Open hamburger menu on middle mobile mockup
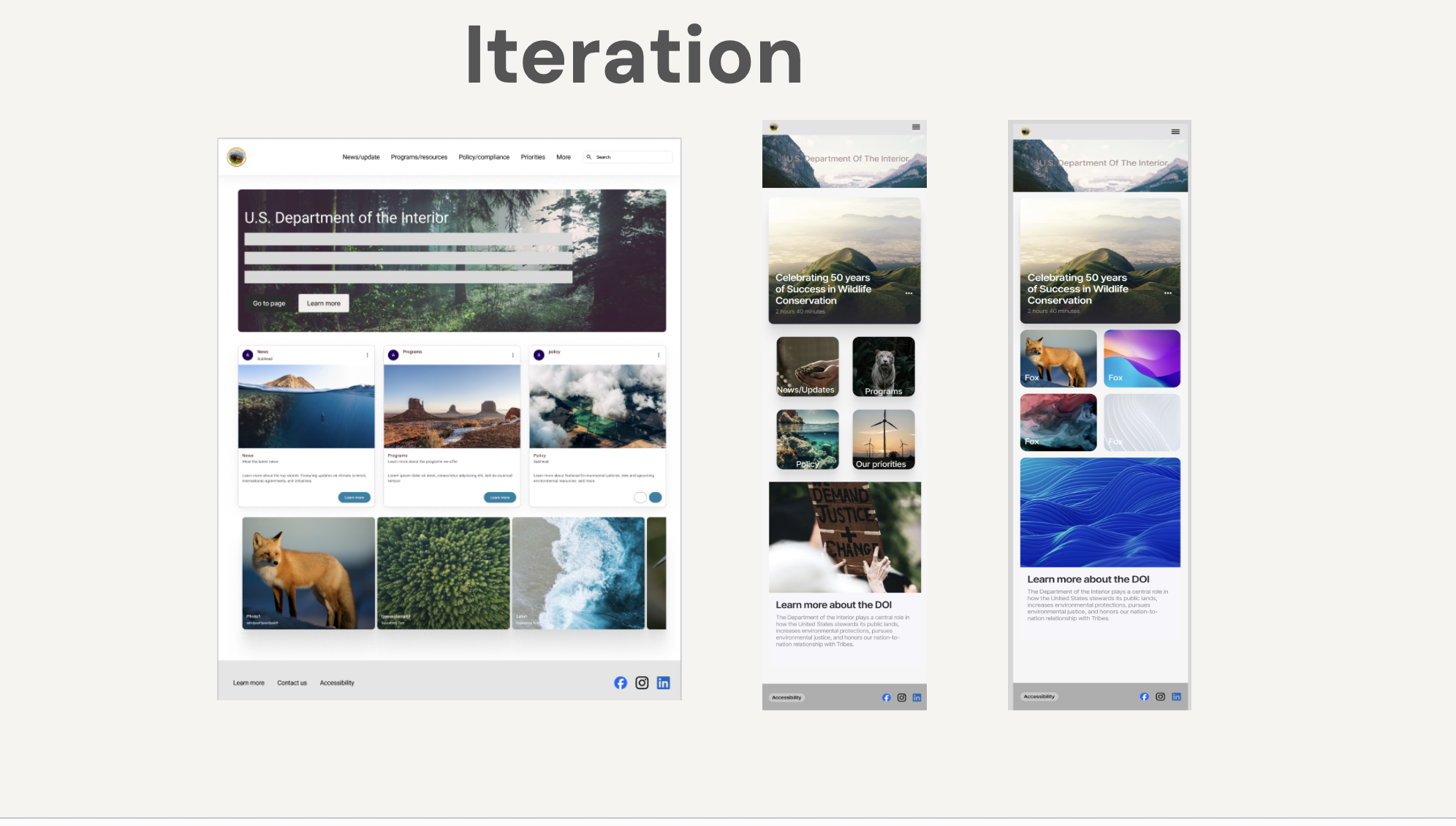Screen dimensions: 1456x826 click(x=915, y=127)
